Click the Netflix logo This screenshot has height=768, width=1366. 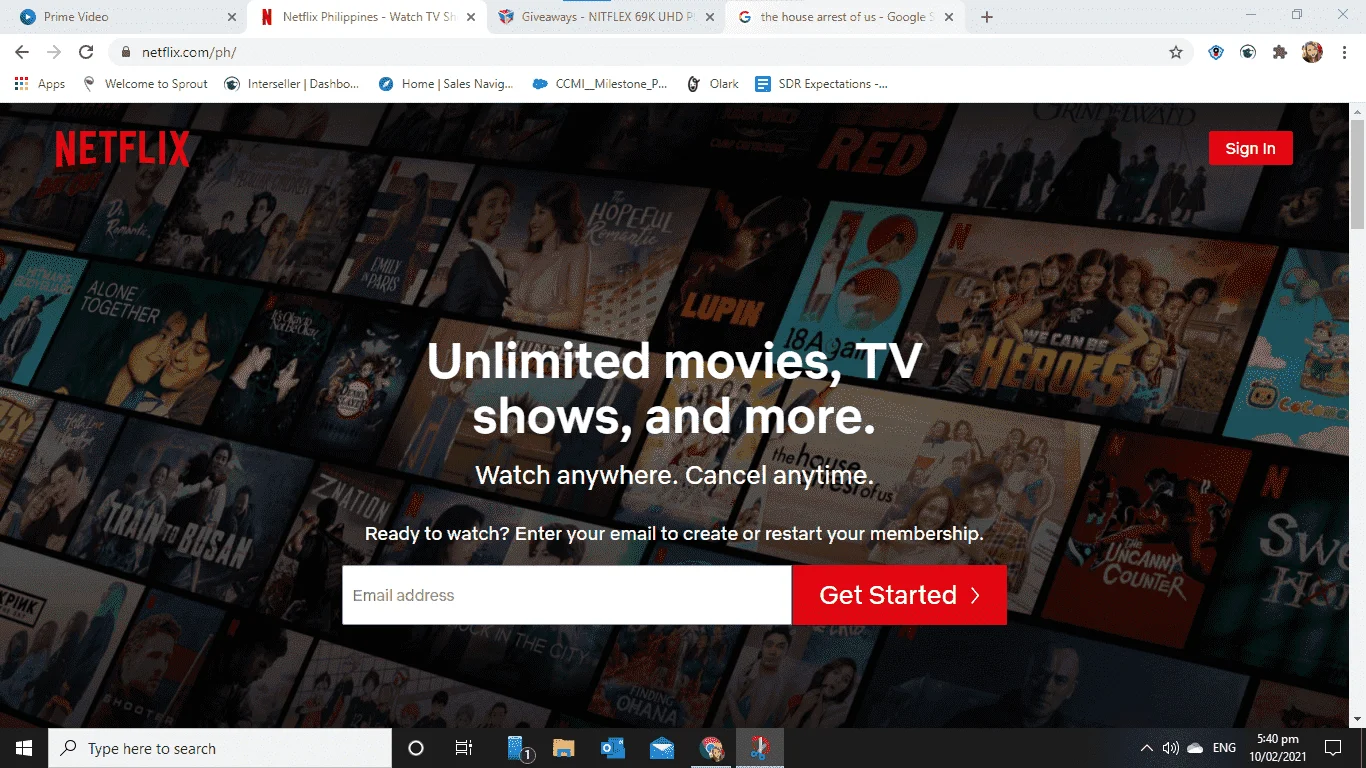[x=122, y=149]
